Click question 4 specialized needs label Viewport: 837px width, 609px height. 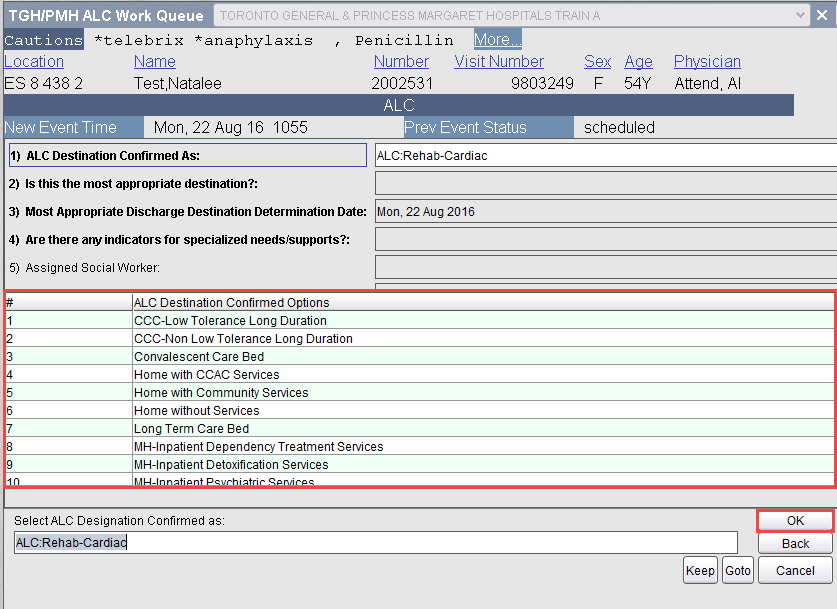click(179, 240)
